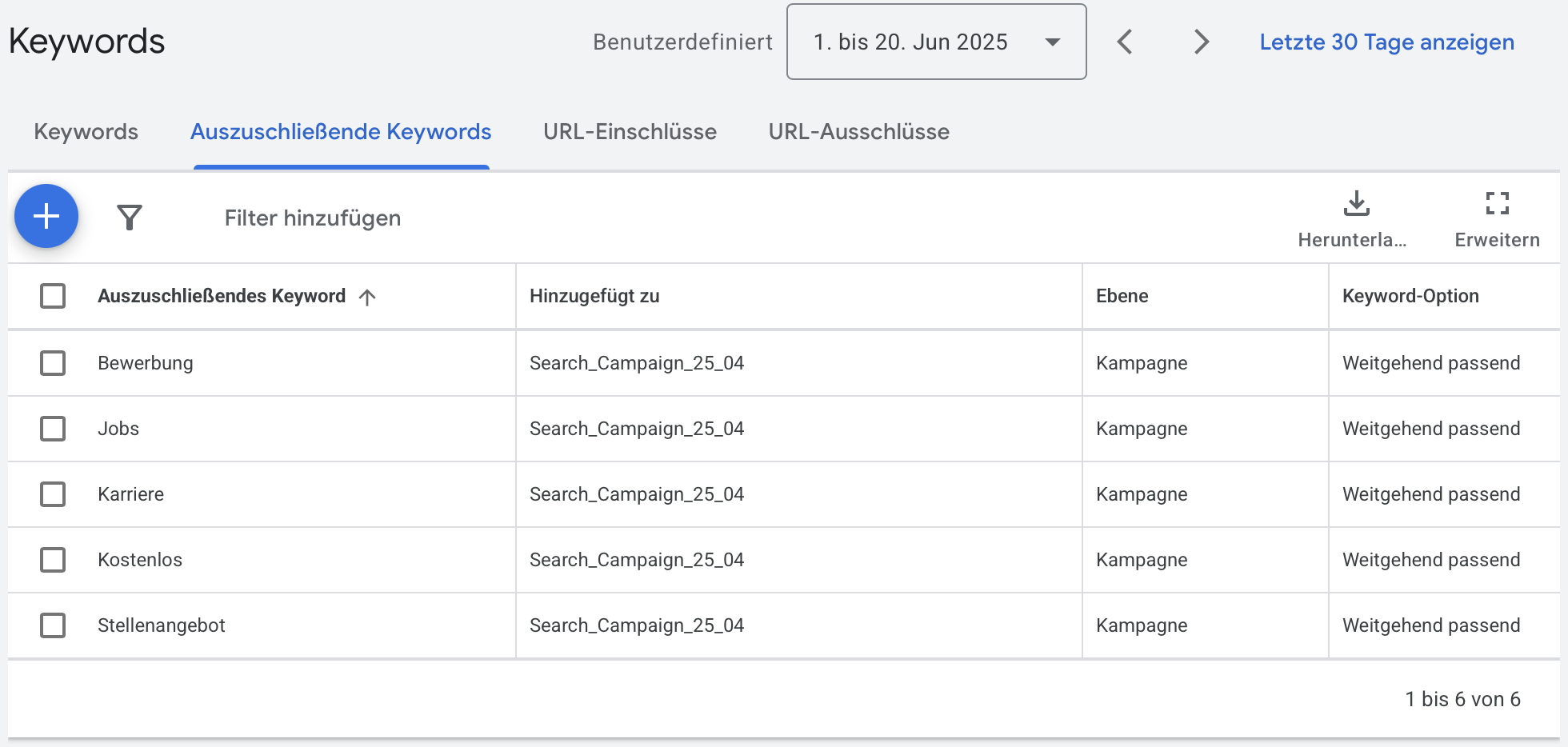Check the checkbox for the keyword Bewerbung
The width and height of the screenshot is (1568, 747).
click(x=53, y=362)
